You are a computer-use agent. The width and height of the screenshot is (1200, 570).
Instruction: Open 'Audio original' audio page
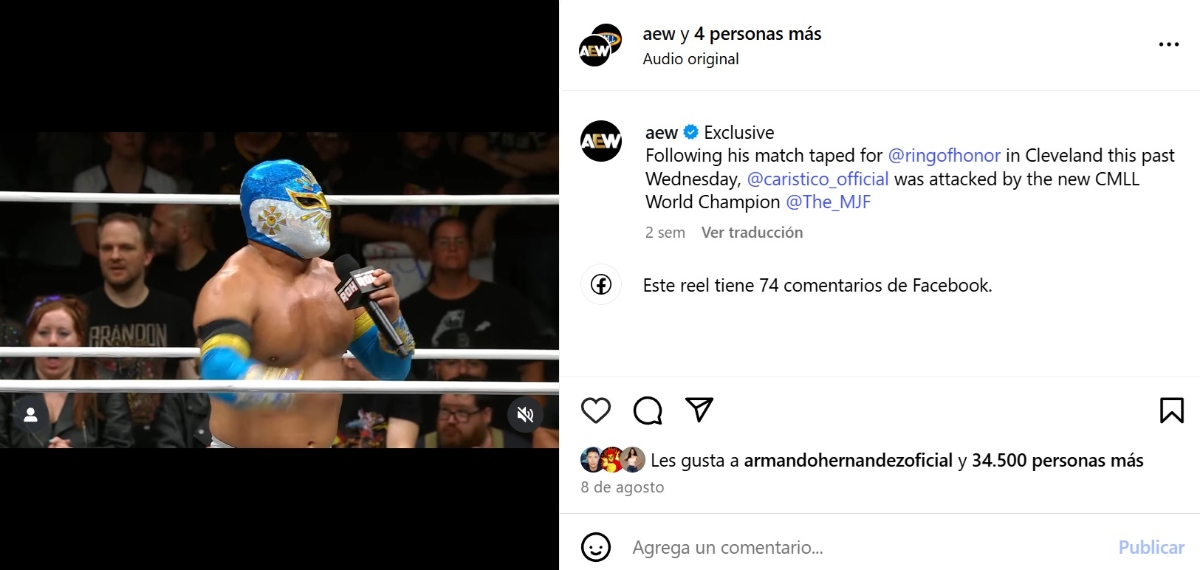(691, 59)
